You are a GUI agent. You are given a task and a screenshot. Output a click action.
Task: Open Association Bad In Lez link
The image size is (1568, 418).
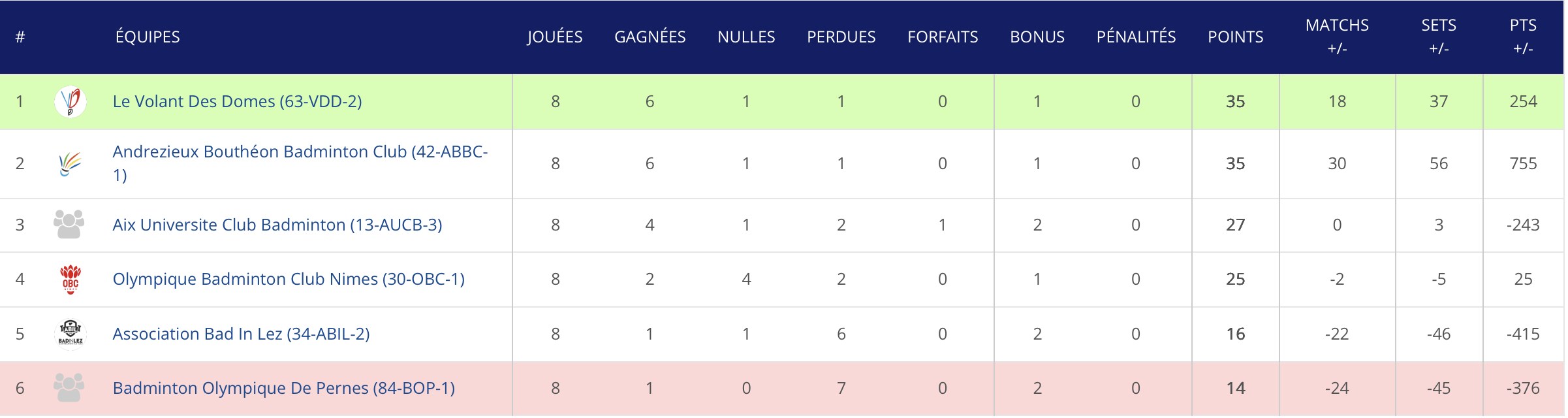click(x=241, y=334)
